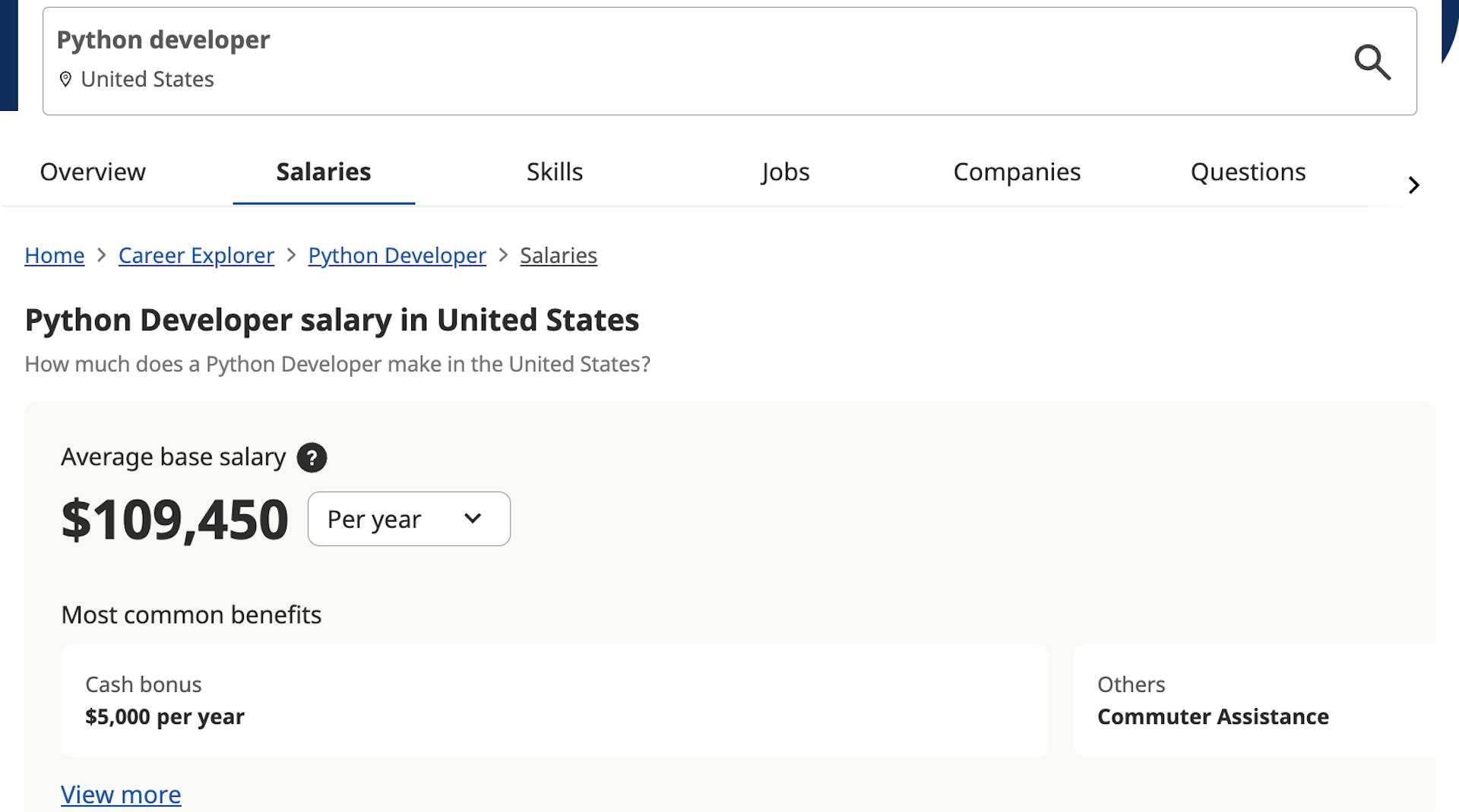Open the Questions tab
The image size is (1459, 812).
(1248, 172)
